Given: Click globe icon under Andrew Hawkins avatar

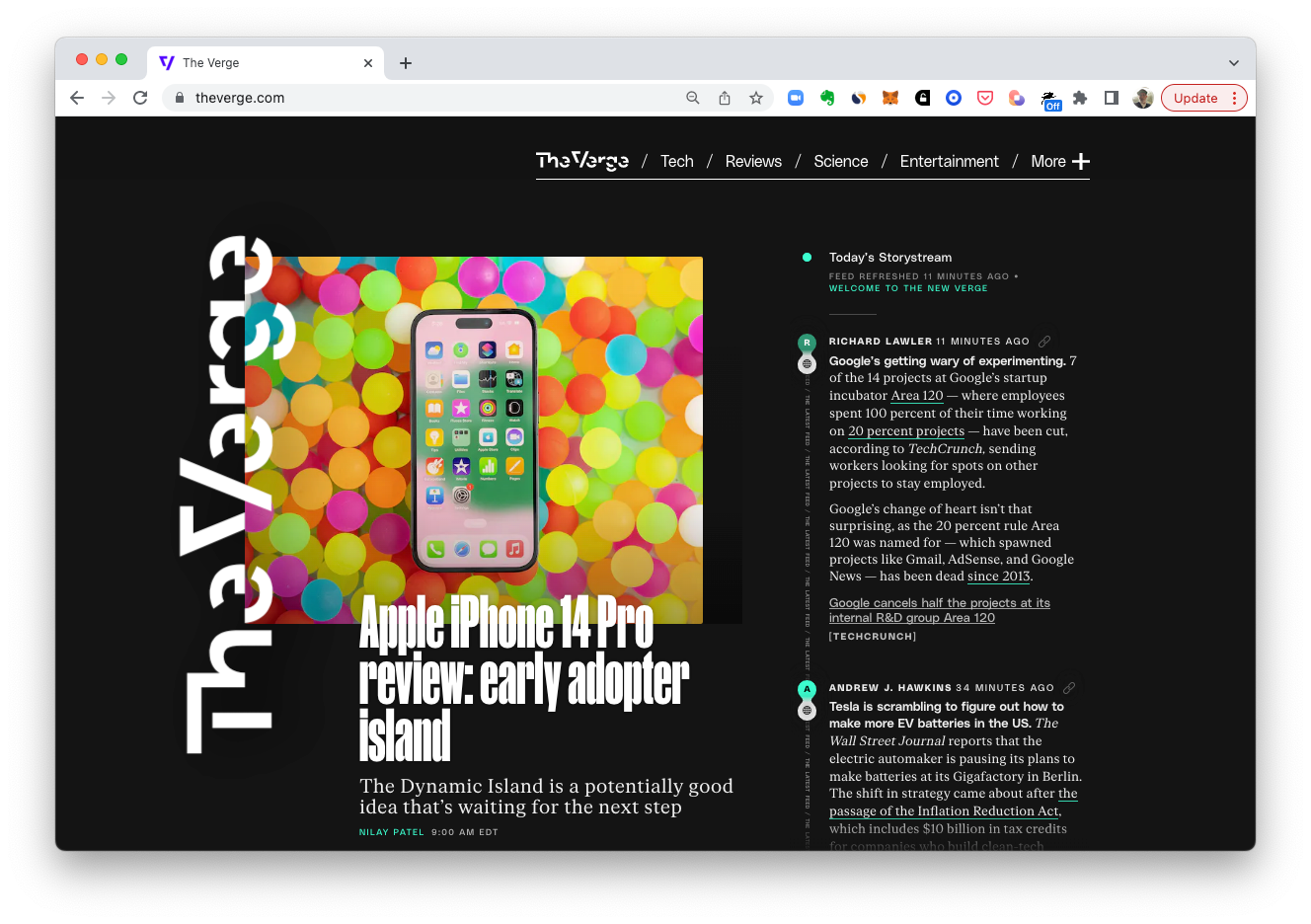Looking at the screenshot, I should click(x=807, y=711).
